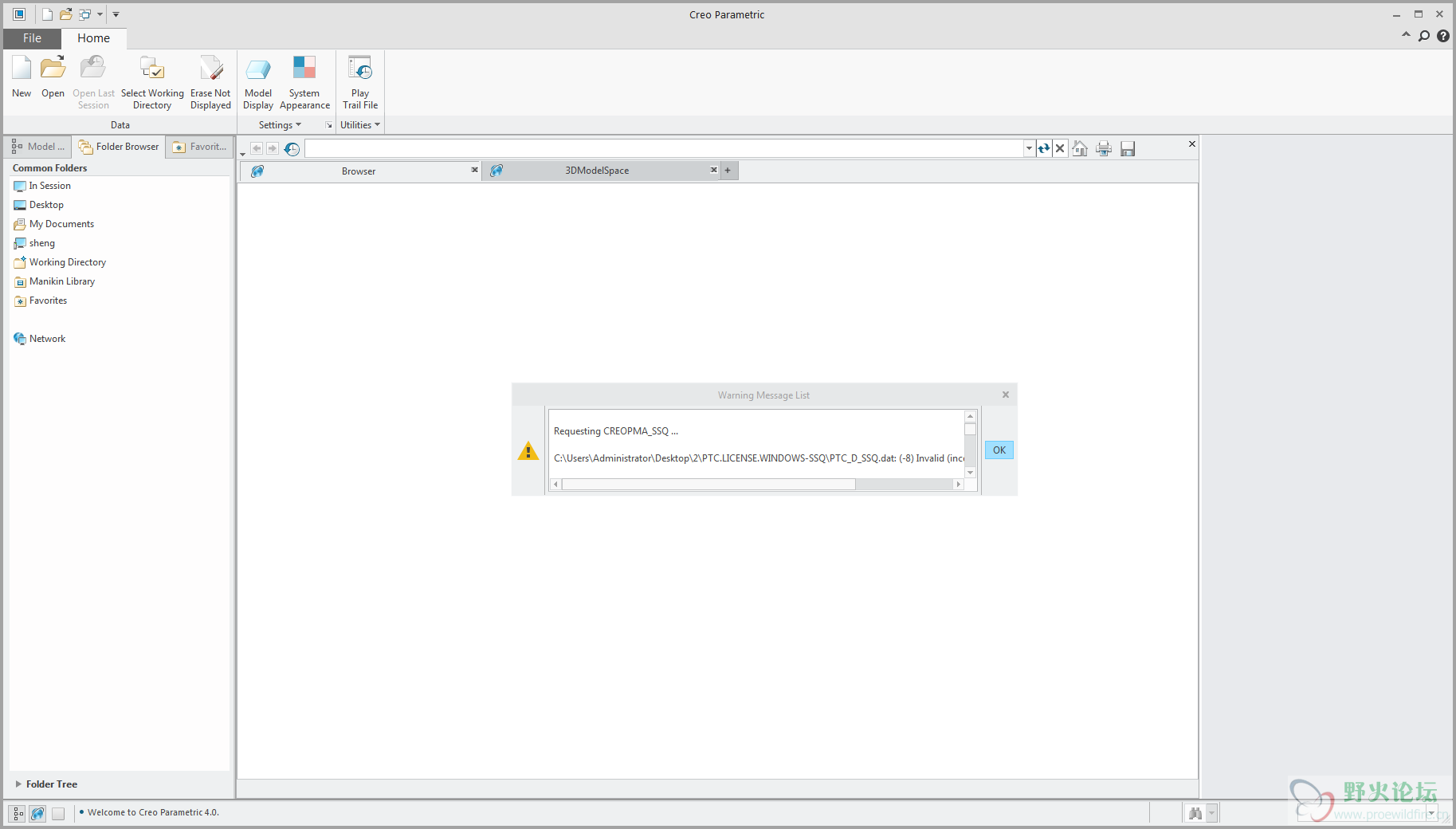Viewport: 1456px width, 829px height.
Task: Open Manikin Library folder
Action: pyautogui.click(x=54, y=281)
